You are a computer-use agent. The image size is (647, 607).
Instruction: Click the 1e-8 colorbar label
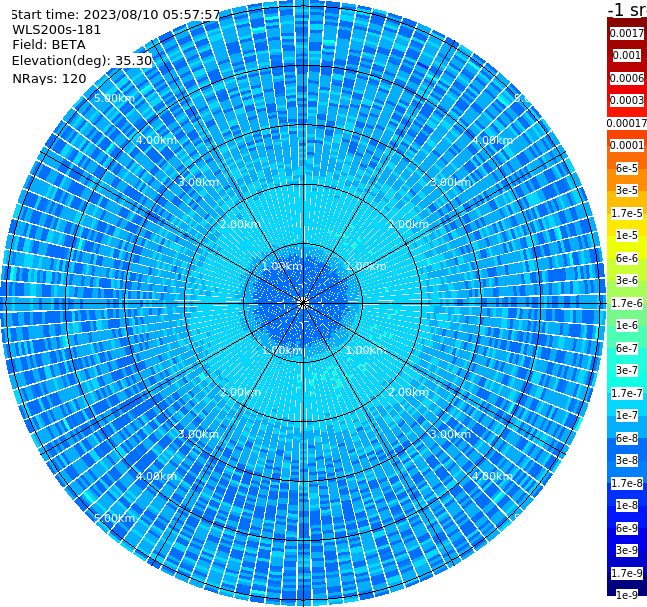[x=627, y=505]
